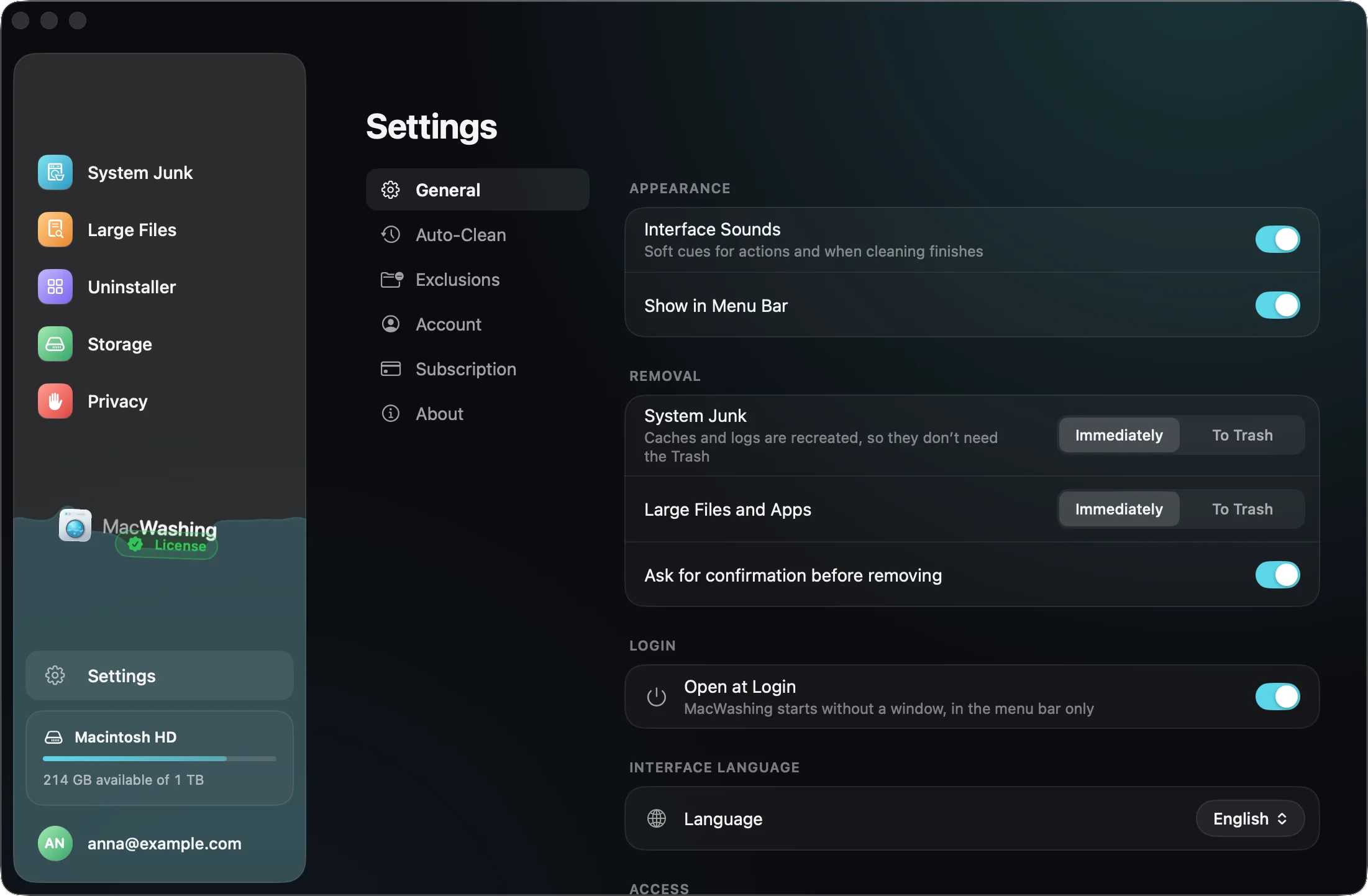The height and width of the screenshot is (896, 1368).
Task: Select Immediately for Large Files and Apps
Action: pos(1119,509)
